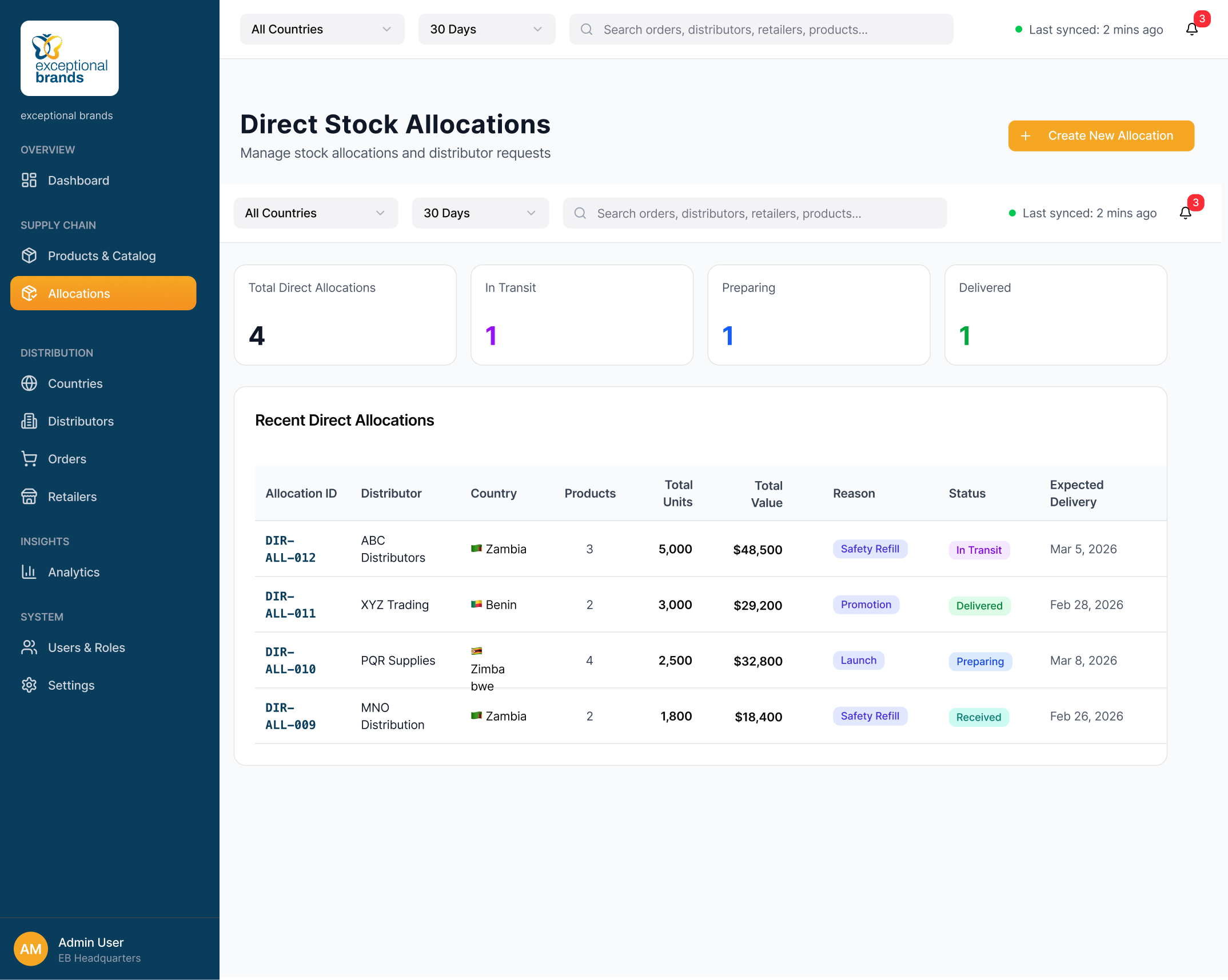Open notifications bell in second filter bar
This screenshot has height=980, width=1228.
(x=1186, y=213)
